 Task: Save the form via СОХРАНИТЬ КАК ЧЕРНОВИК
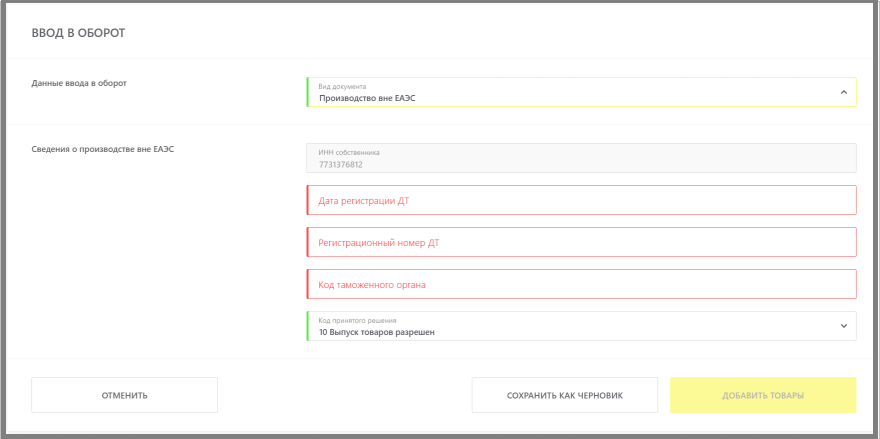pos(565,395)
